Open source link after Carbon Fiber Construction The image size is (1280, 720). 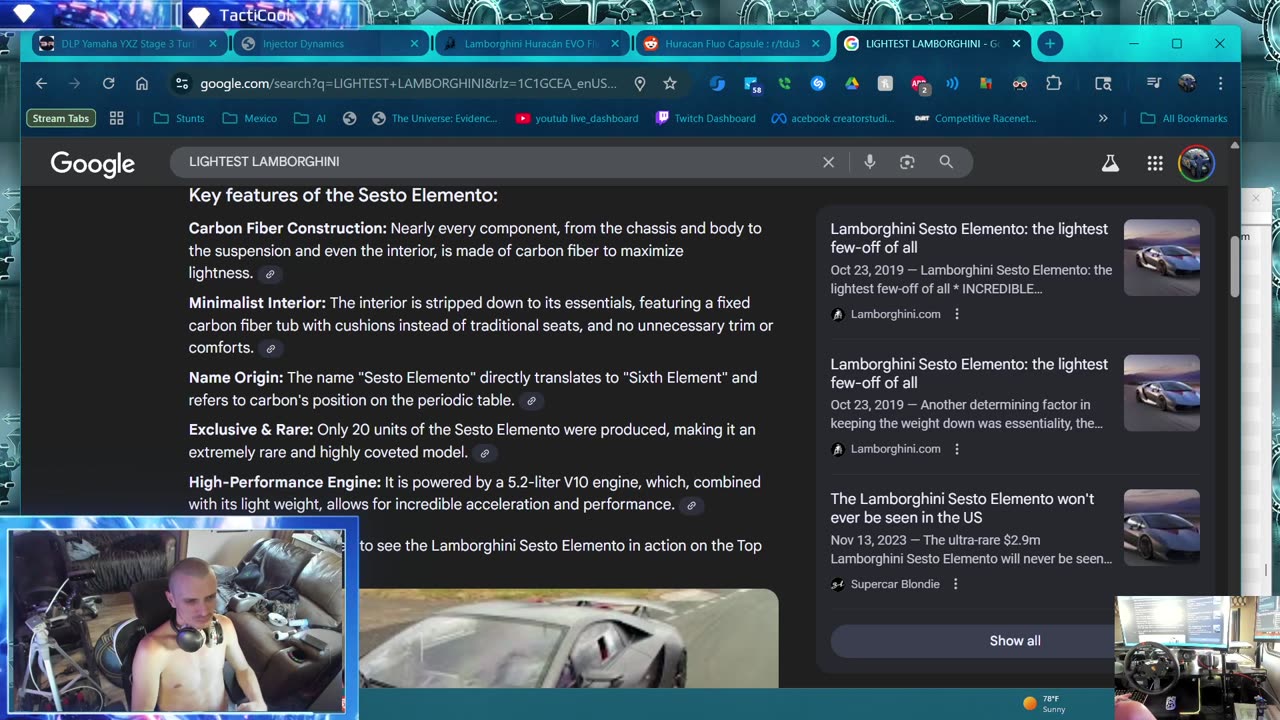pyautogui.click(x=269, y=274)
